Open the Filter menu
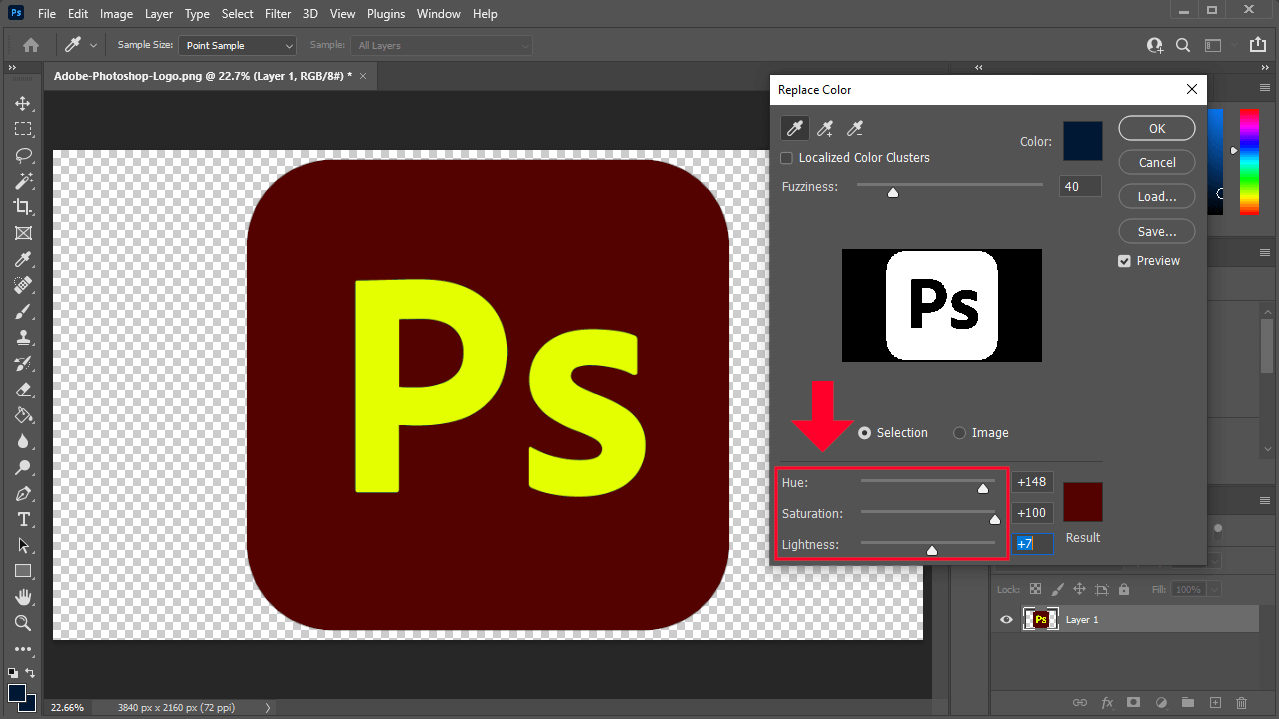 pyautogui.click(x=278, y=14)
